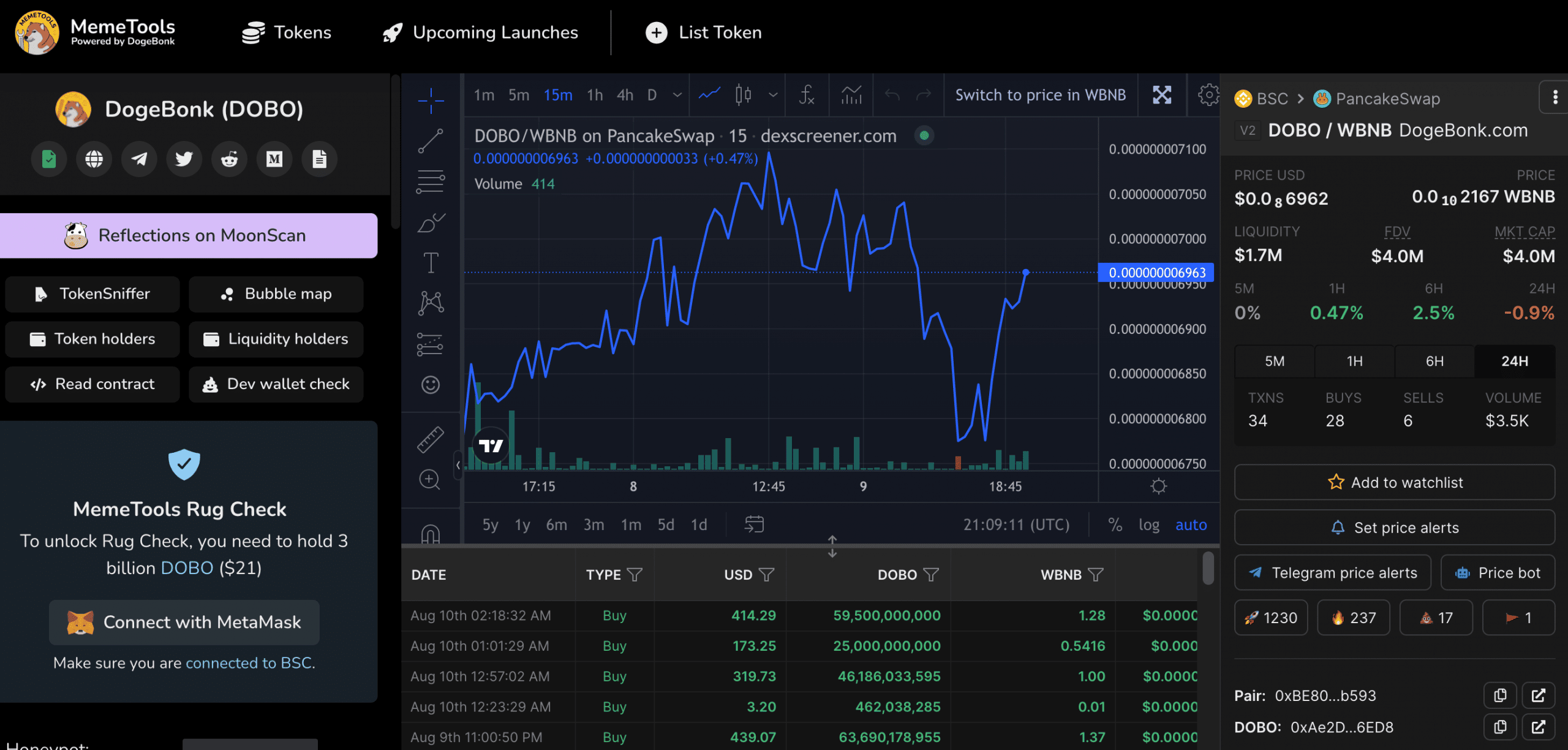Click the trades table scrollbar
This screenshot has height=750, width=1568.
tap(1208, 568)
